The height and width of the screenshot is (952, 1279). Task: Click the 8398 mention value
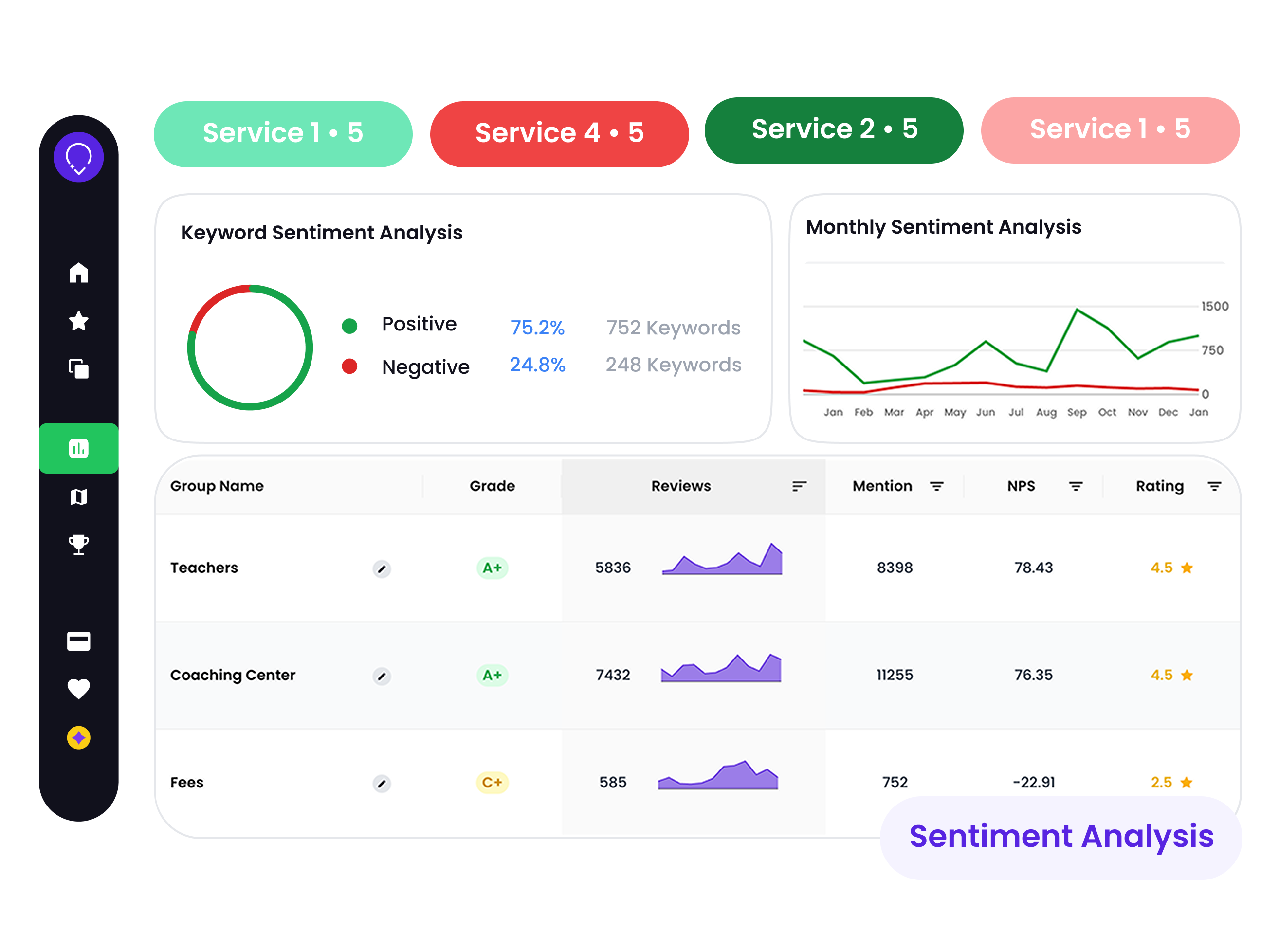pos(895,568)
